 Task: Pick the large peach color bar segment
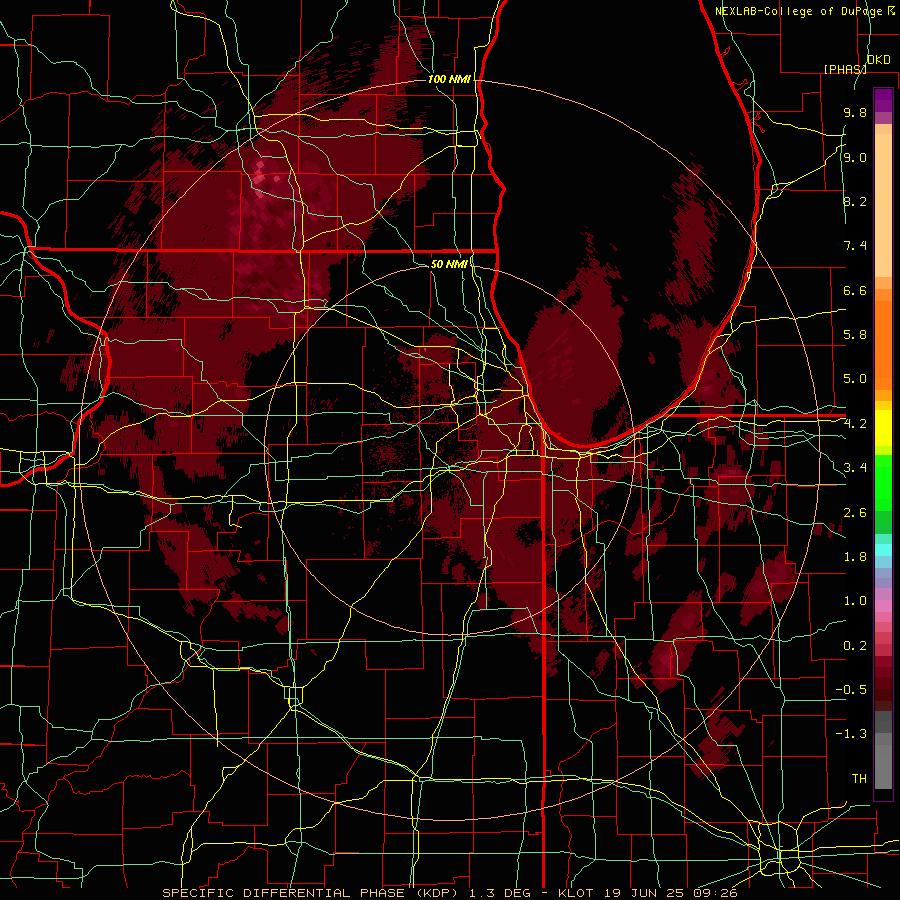click(883, 205)
